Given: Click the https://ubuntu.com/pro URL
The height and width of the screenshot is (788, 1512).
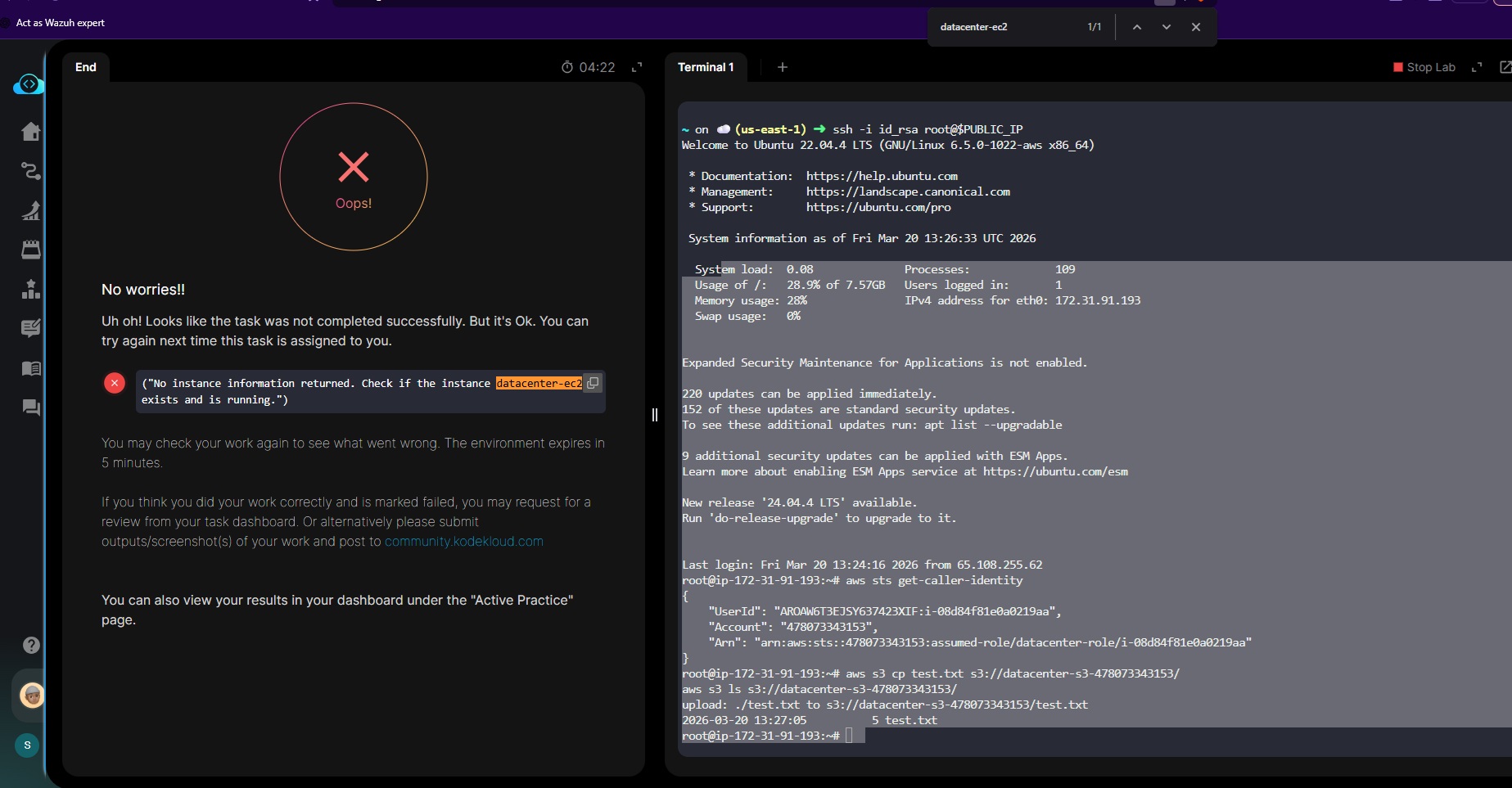Looking at the screenshot, I should click(x=878, y=207).
